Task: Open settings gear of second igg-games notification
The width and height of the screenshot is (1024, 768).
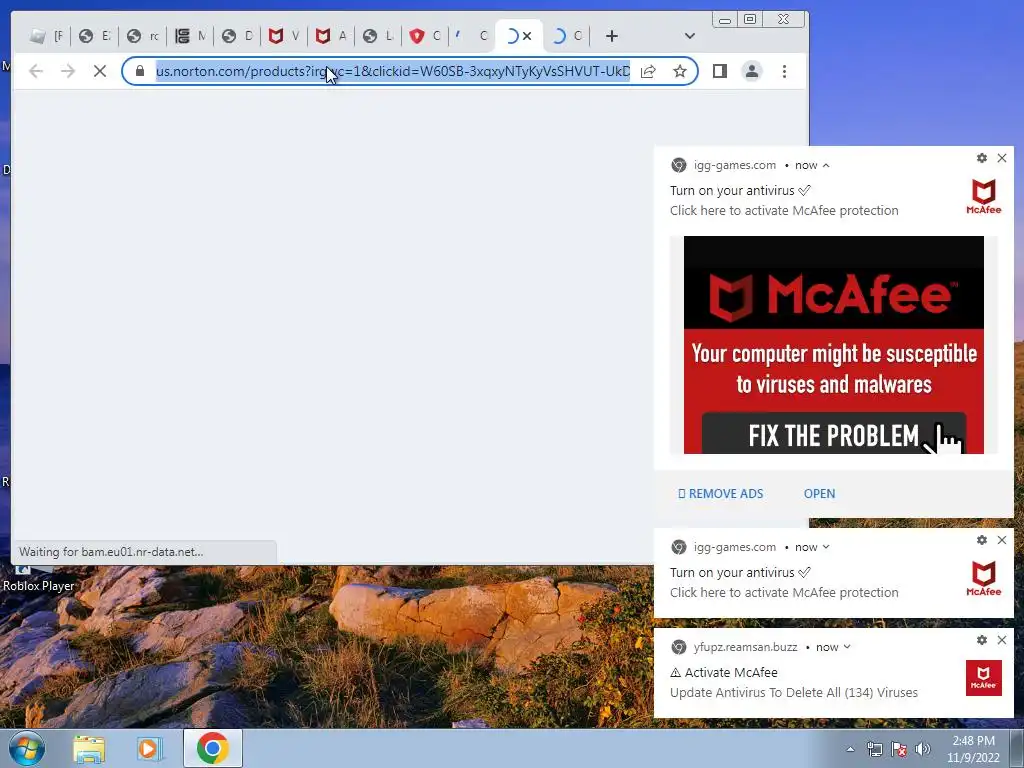Action: [982, 540]
